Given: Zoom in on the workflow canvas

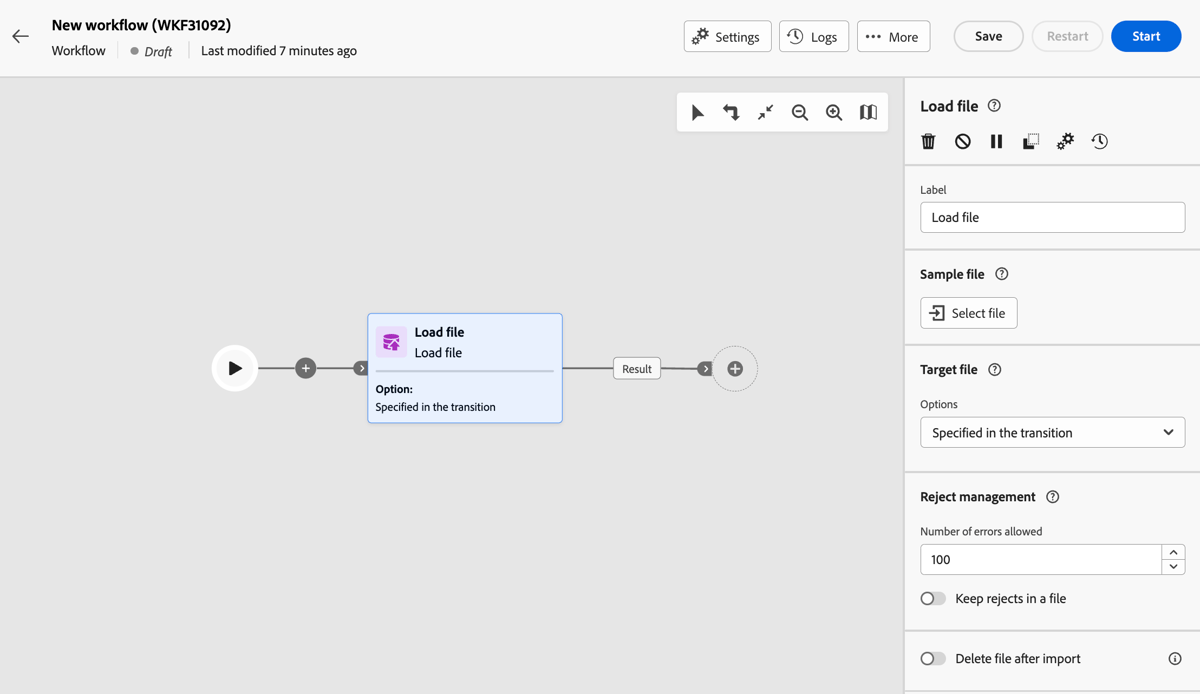Looking at the screenshot, I should 834,112.
